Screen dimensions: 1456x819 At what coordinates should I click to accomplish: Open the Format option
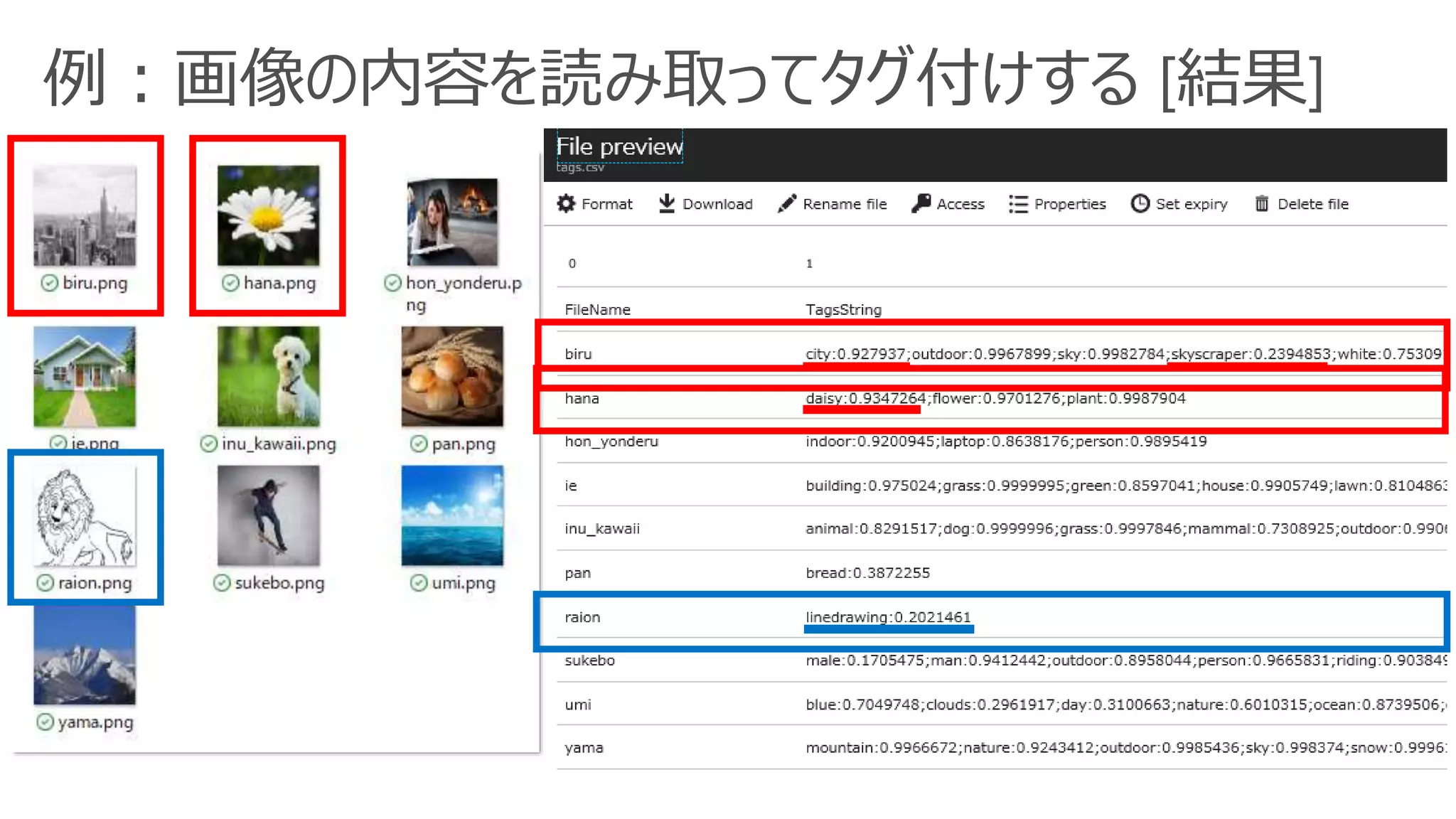594,204
